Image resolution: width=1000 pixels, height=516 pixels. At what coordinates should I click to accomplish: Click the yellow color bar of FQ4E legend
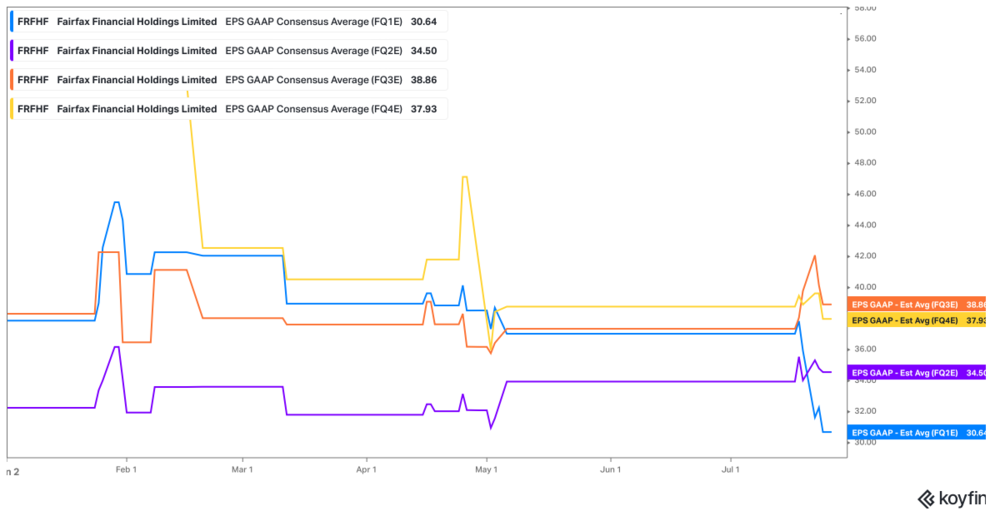pos(11,109)
